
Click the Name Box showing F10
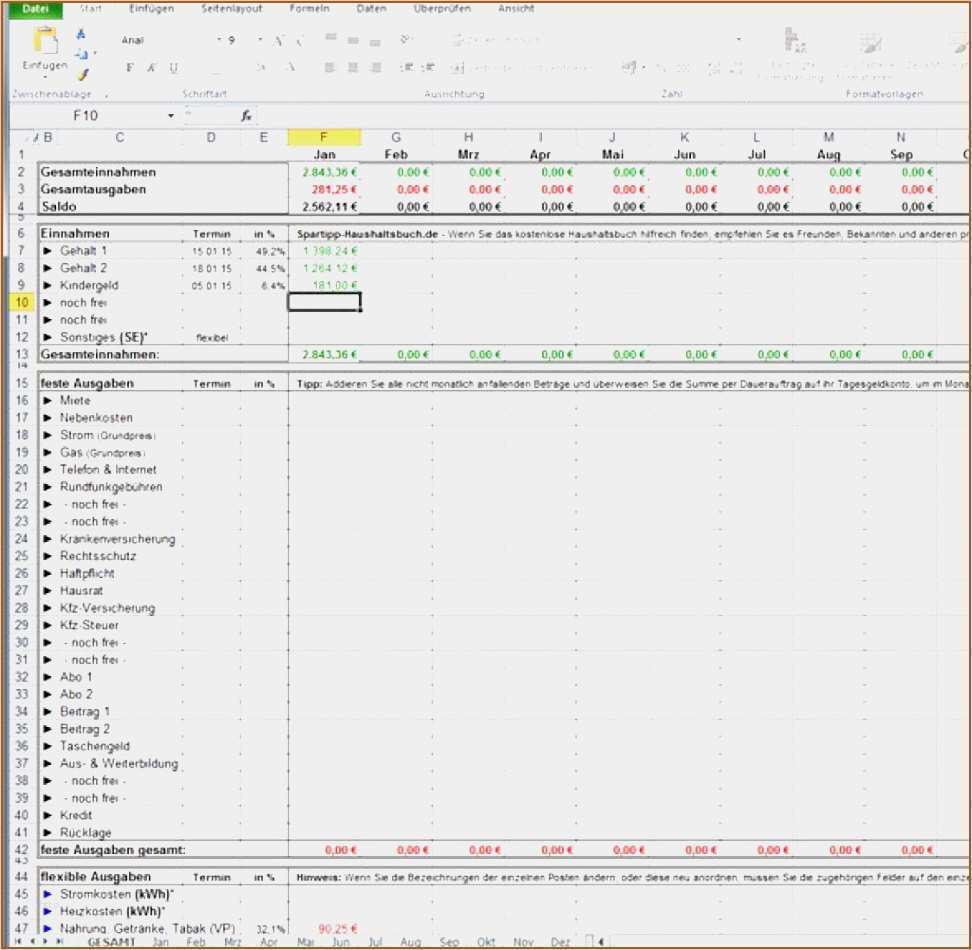85,116
